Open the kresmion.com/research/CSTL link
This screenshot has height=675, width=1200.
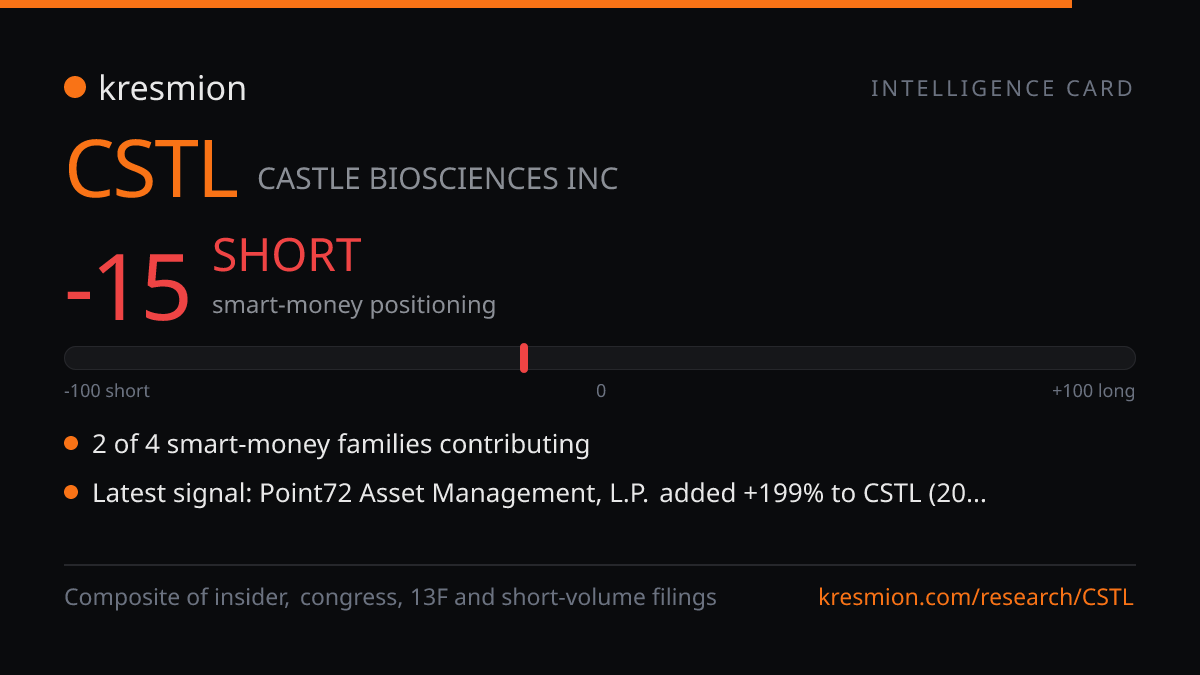tap(976, 598)
